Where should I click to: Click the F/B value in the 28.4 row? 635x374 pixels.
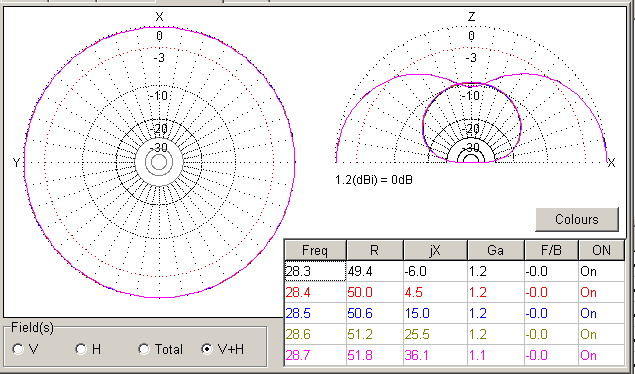pos(551,292)
